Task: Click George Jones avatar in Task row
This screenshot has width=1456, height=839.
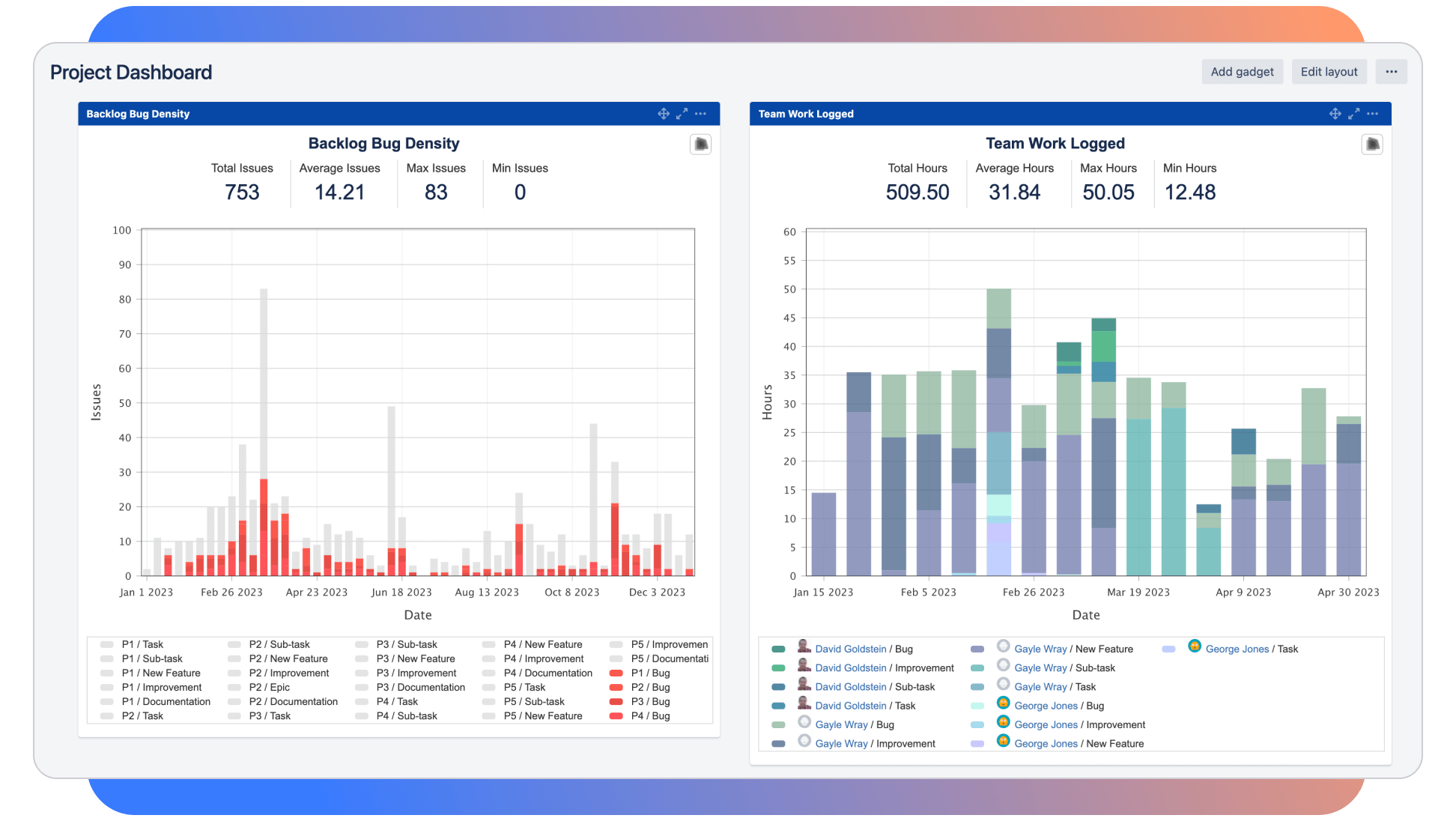Action: tap(1195, 646)
